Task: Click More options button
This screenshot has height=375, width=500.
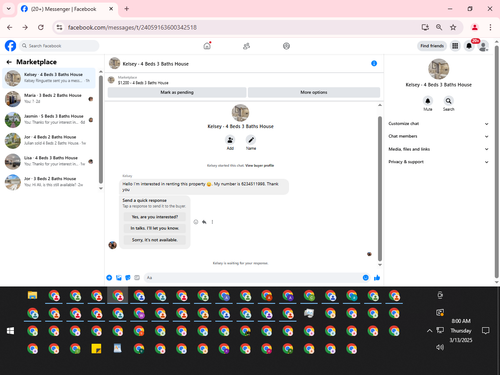Action: tap(314, 92)
